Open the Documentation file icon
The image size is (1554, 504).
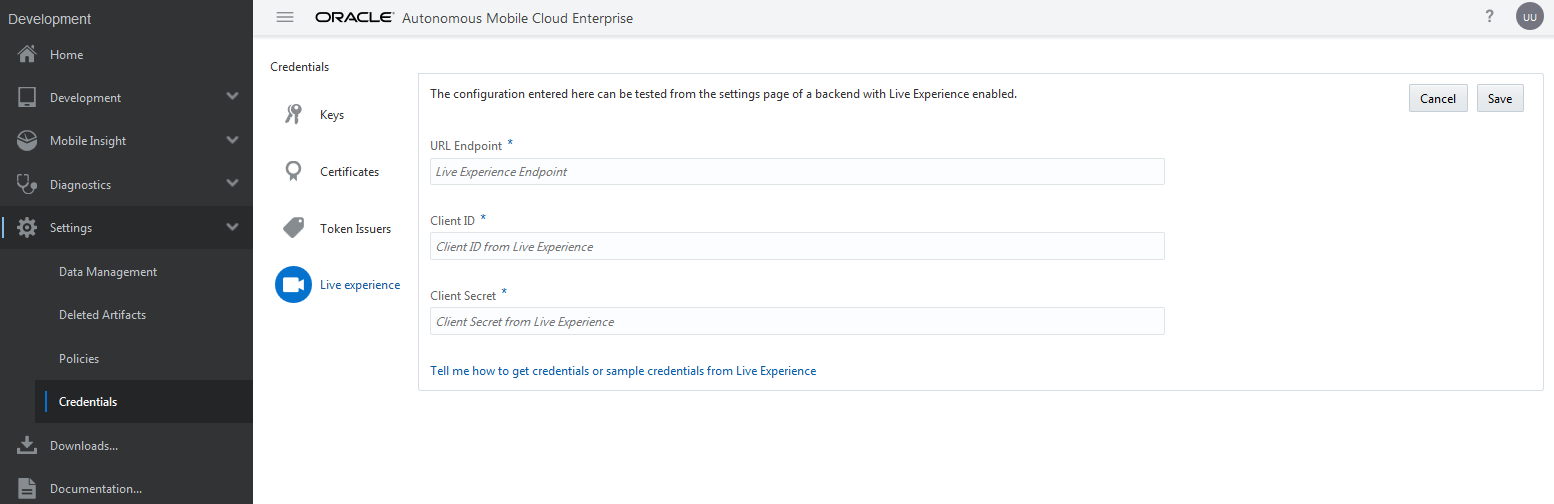(28, 489)
